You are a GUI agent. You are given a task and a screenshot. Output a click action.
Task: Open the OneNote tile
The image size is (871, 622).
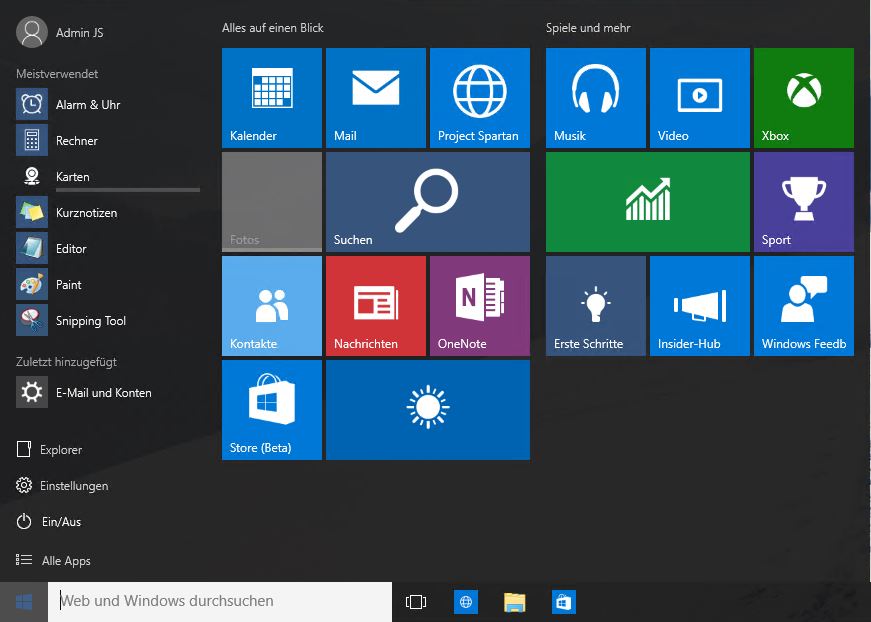479,306
